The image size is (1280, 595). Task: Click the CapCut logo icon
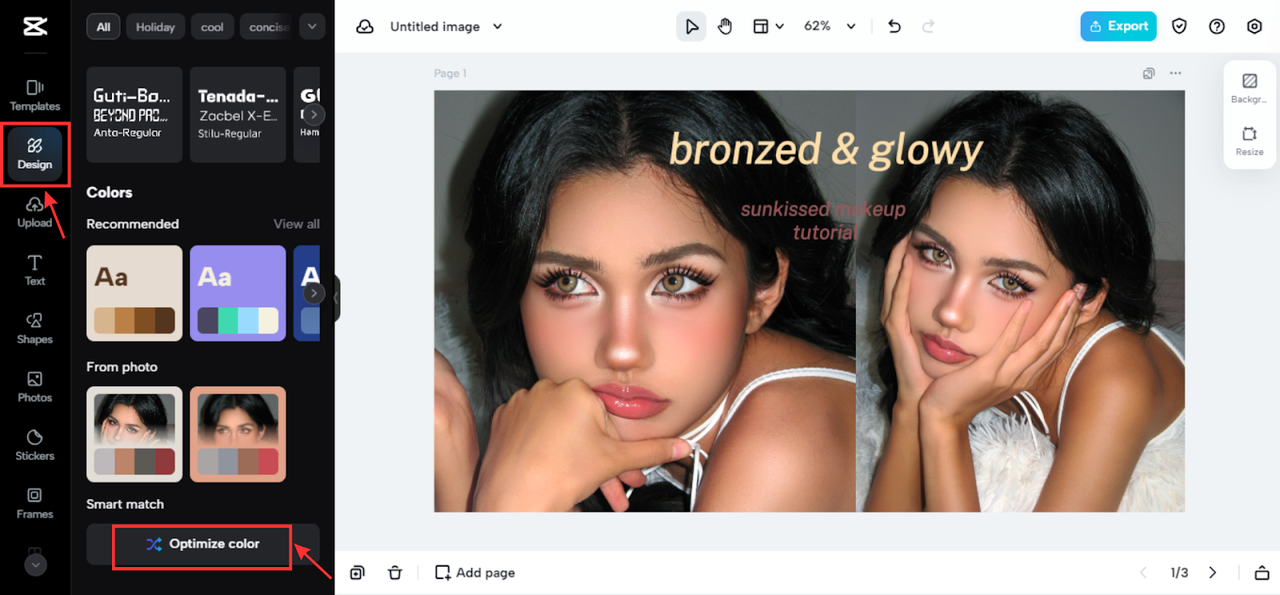point(35,27)
